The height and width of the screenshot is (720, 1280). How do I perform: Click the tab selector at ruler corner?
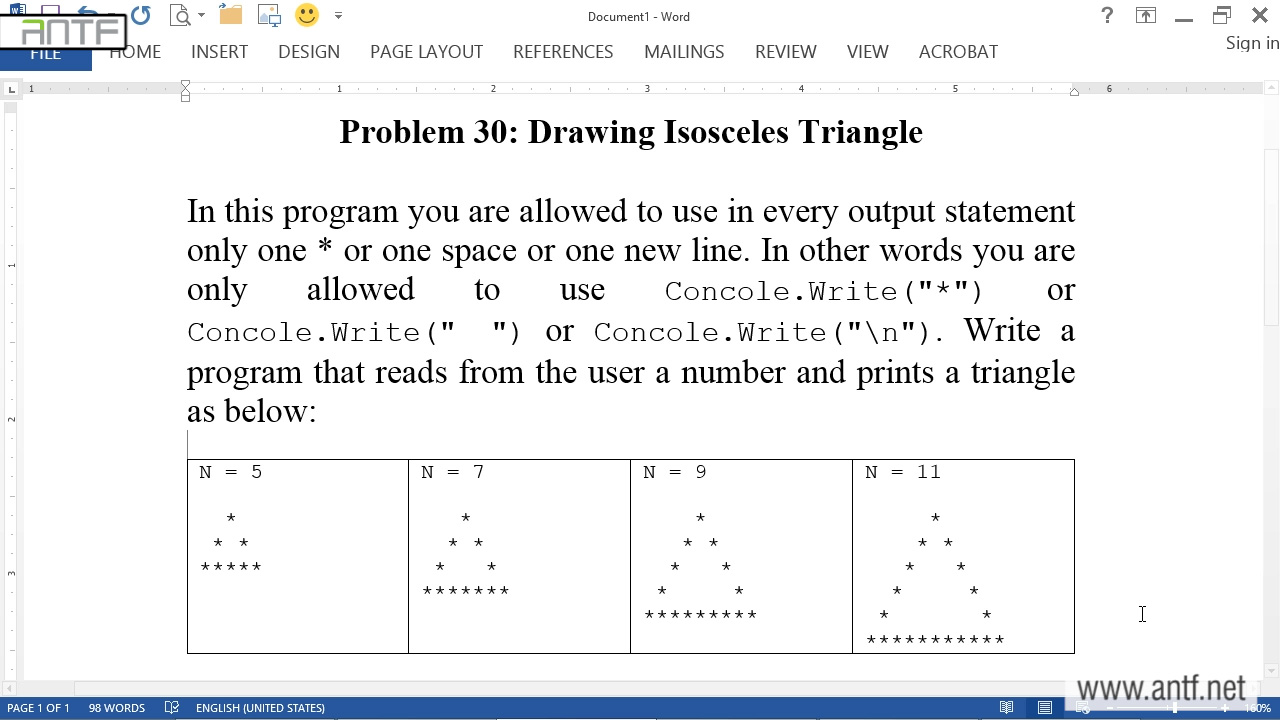(x=11, y=90)
